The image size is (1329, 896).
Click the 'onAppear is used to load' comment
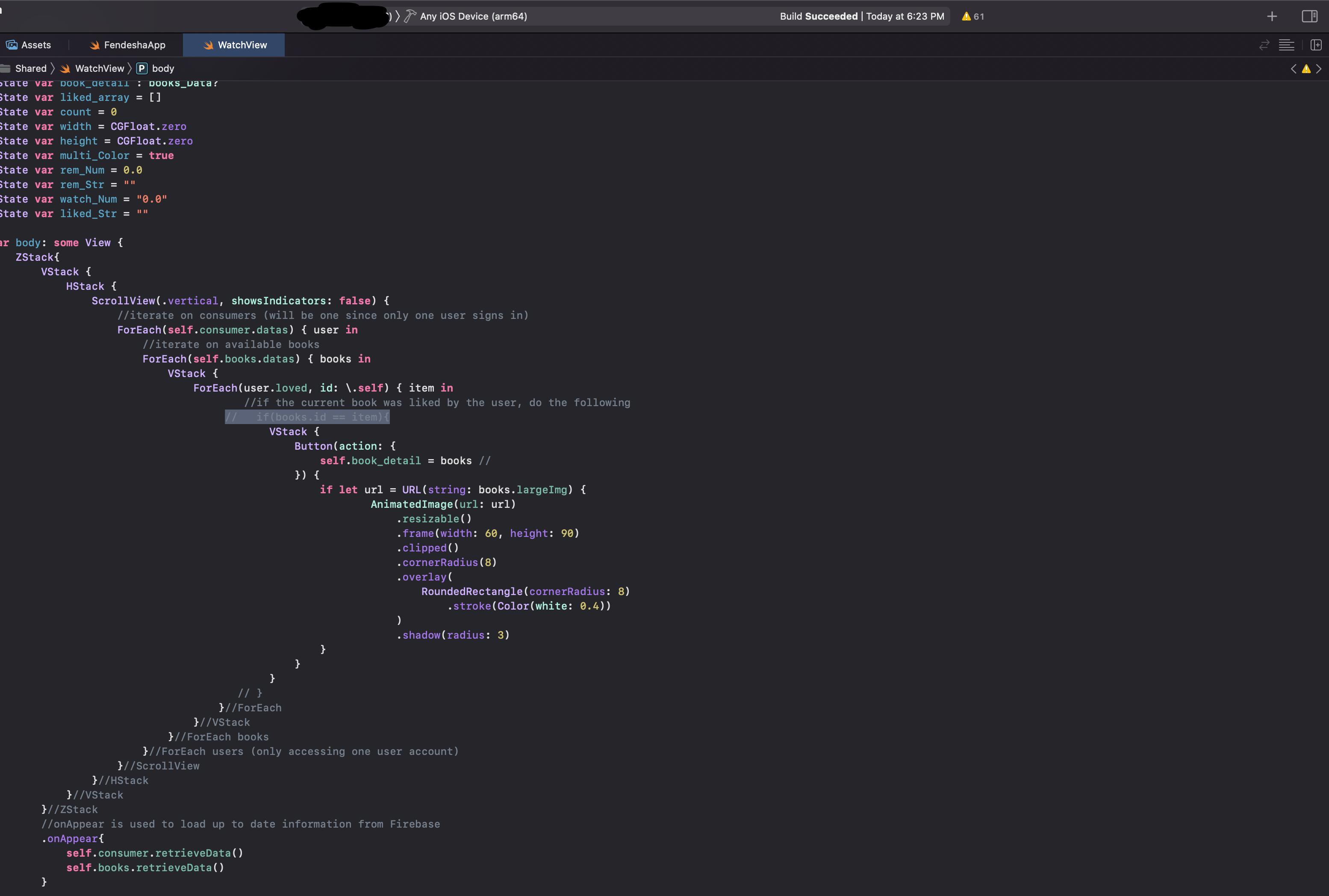coord(241,824)
